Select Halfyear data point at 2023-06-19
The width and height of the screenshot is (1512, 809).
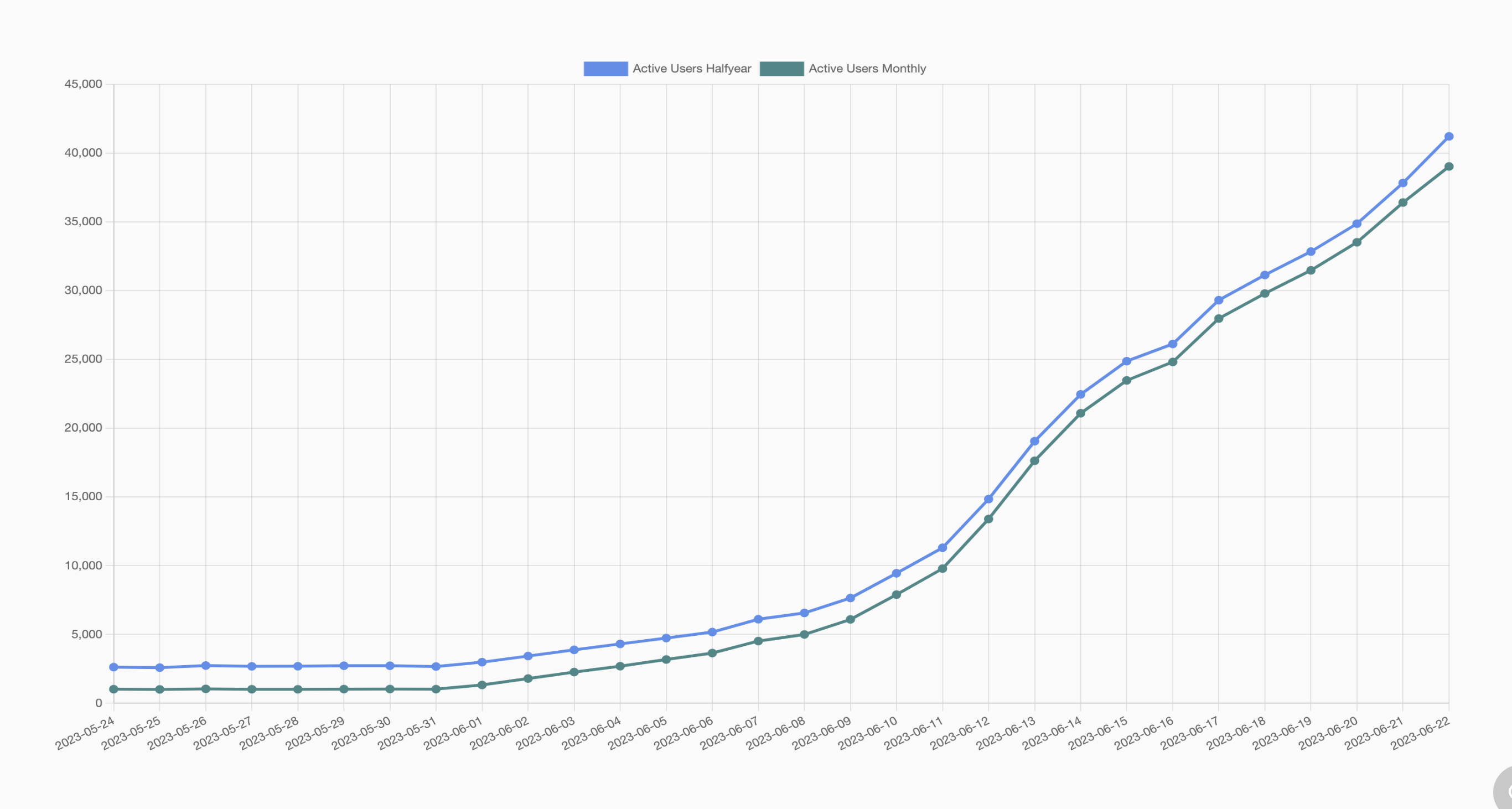(1311, 252)
